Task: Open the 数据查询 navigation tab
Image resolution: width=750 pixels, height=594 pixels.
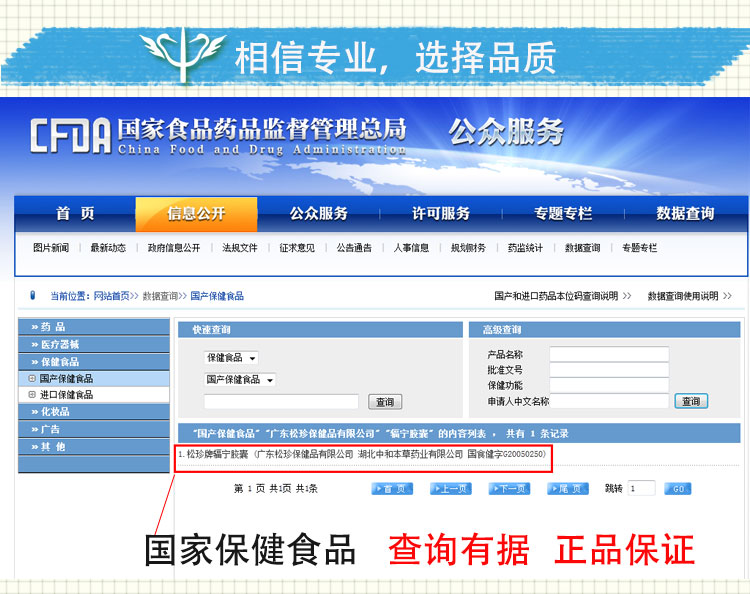Action: 685,214
